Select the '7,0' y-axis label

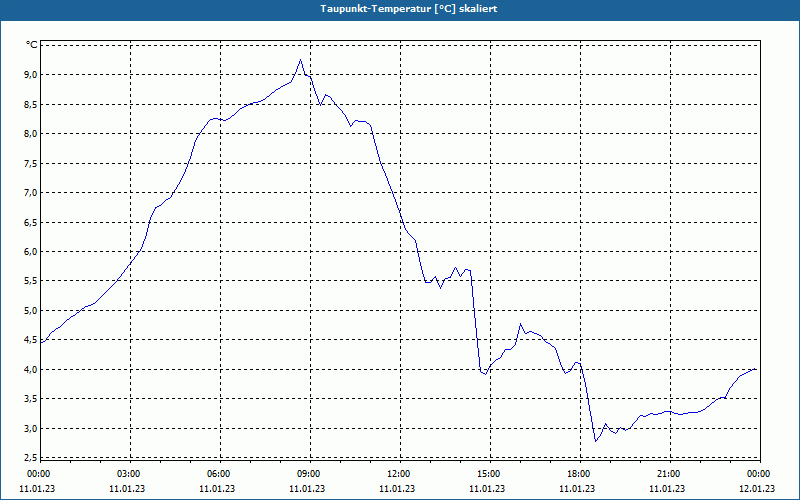[31, 192]
